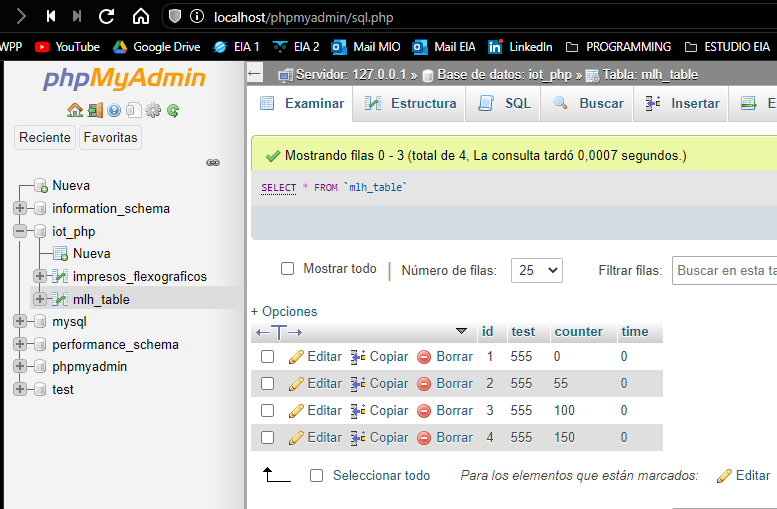Click the shield security icon in address bar

(x=174, y=17)
